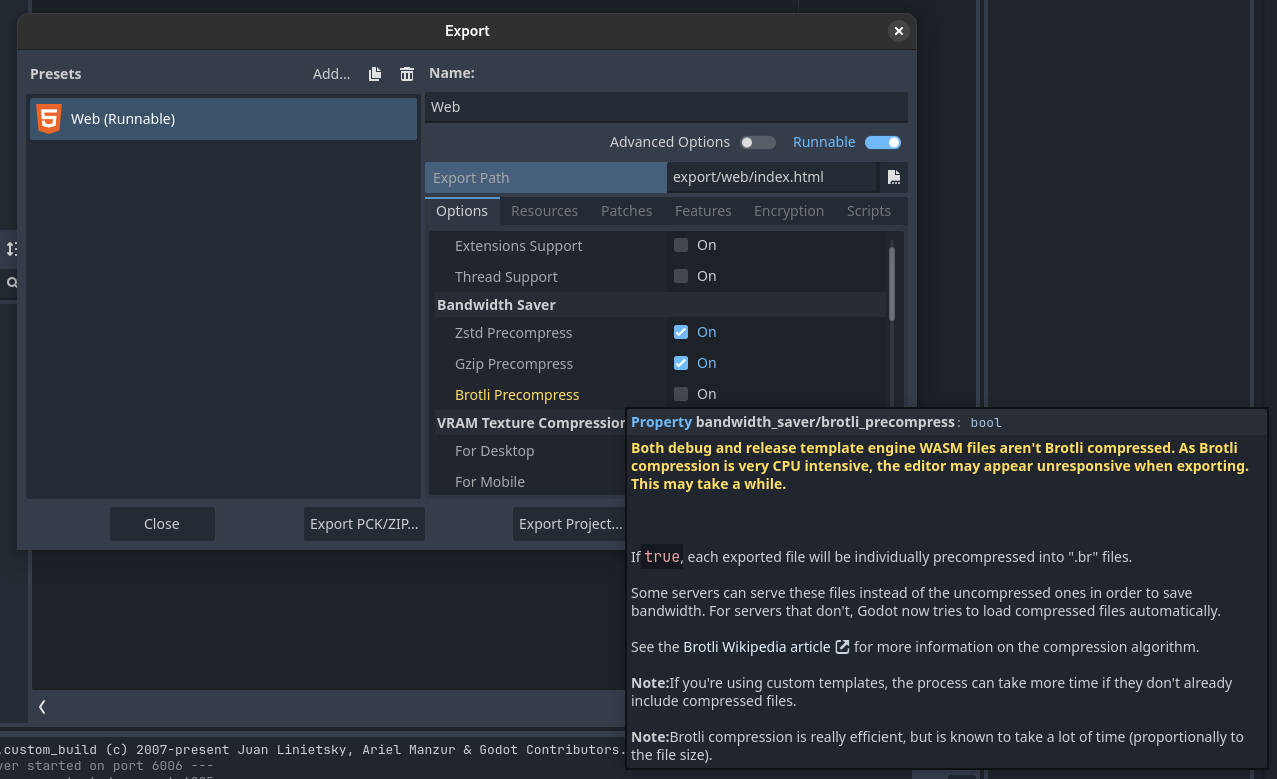The image size is (1277, 779).
Task: Switch to the Options tab
Action: point(462,211)
